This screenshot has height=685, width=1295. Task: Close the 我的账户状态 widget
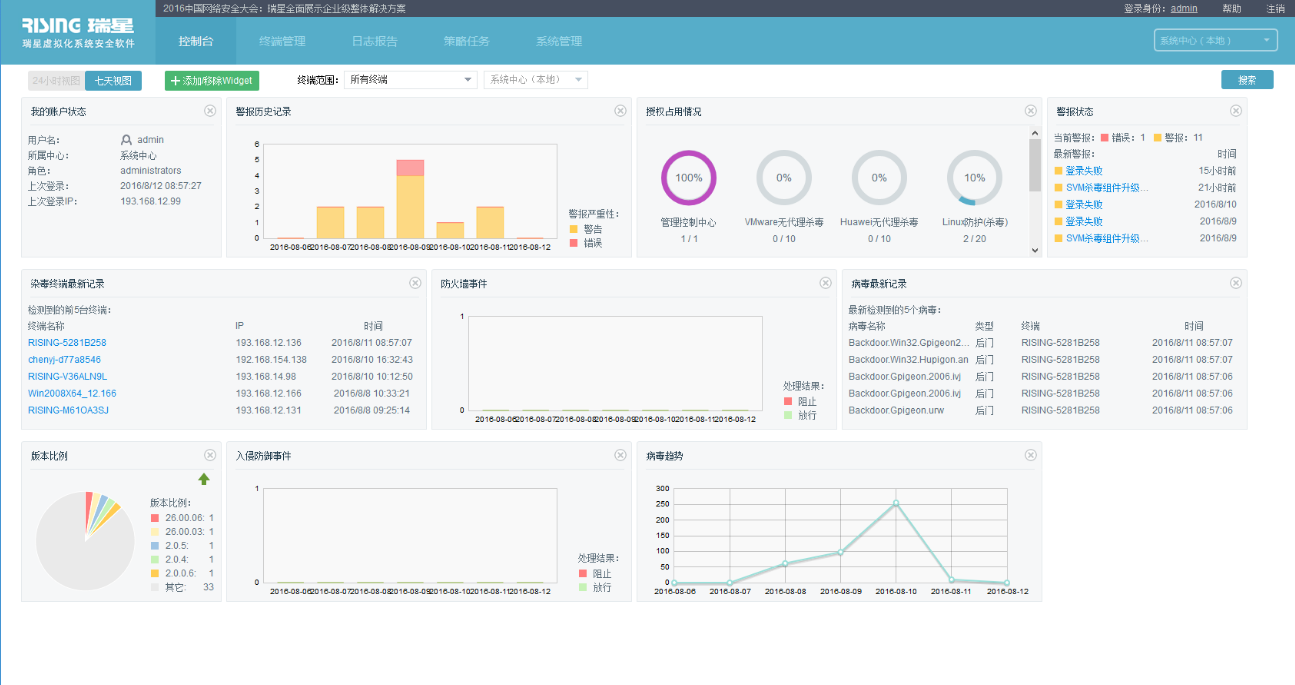pos(210,111)
